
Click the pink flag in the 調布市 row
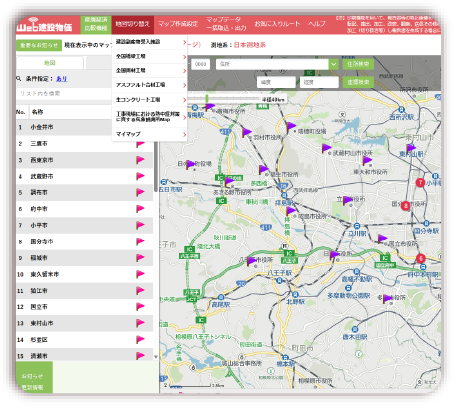[140, 192]
